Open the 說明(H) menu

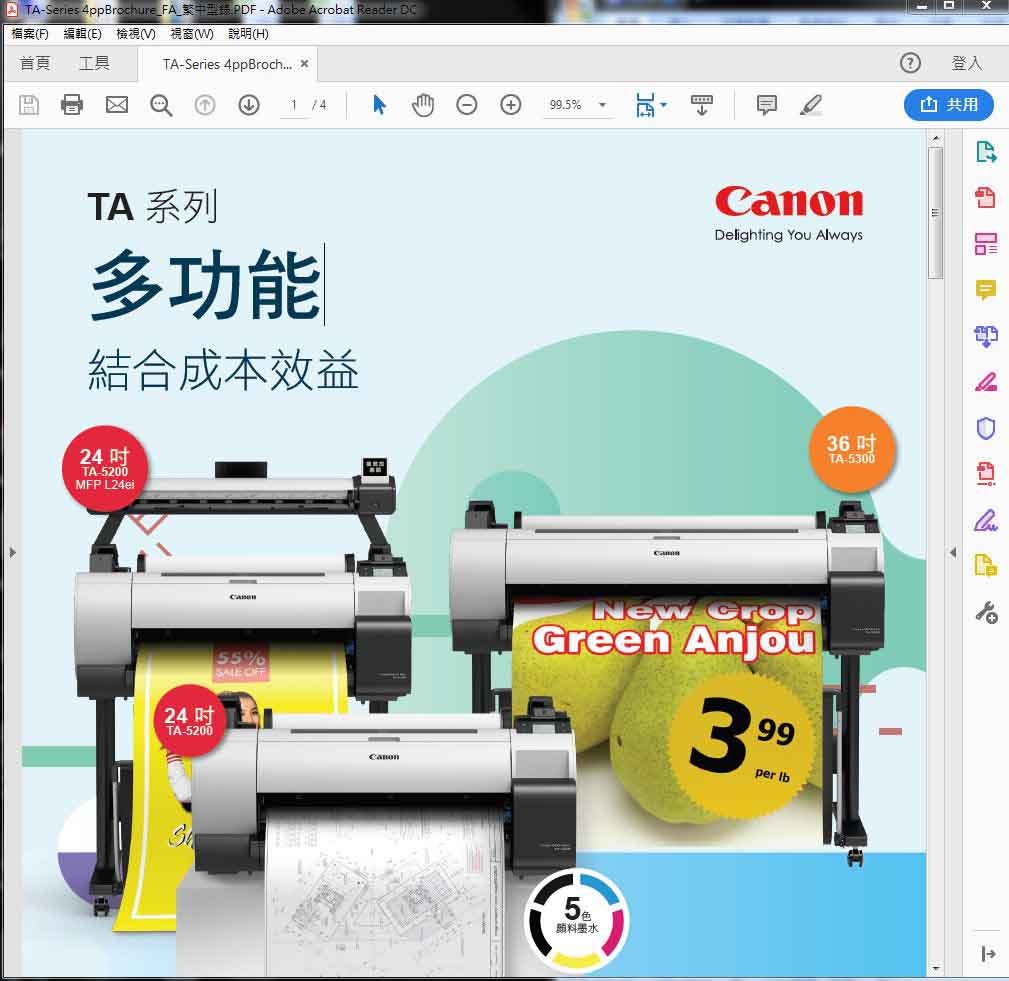pos(248,33)
